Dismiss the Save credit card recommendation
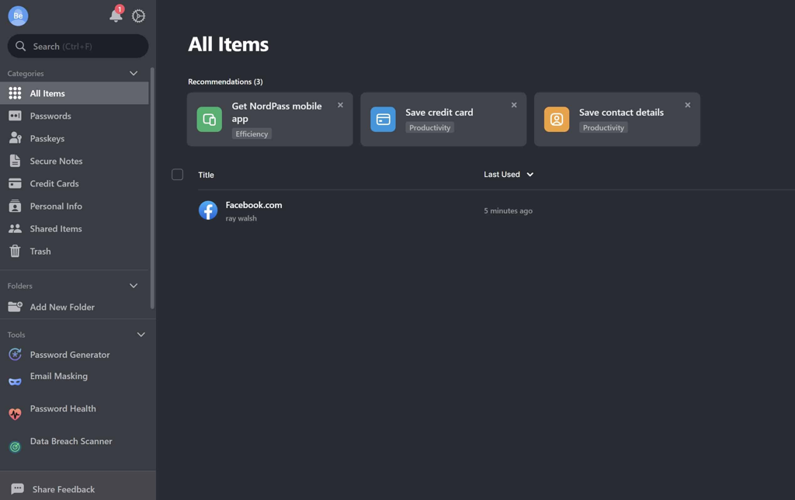Viewport: 795px width, 500px height. (514, 105)
